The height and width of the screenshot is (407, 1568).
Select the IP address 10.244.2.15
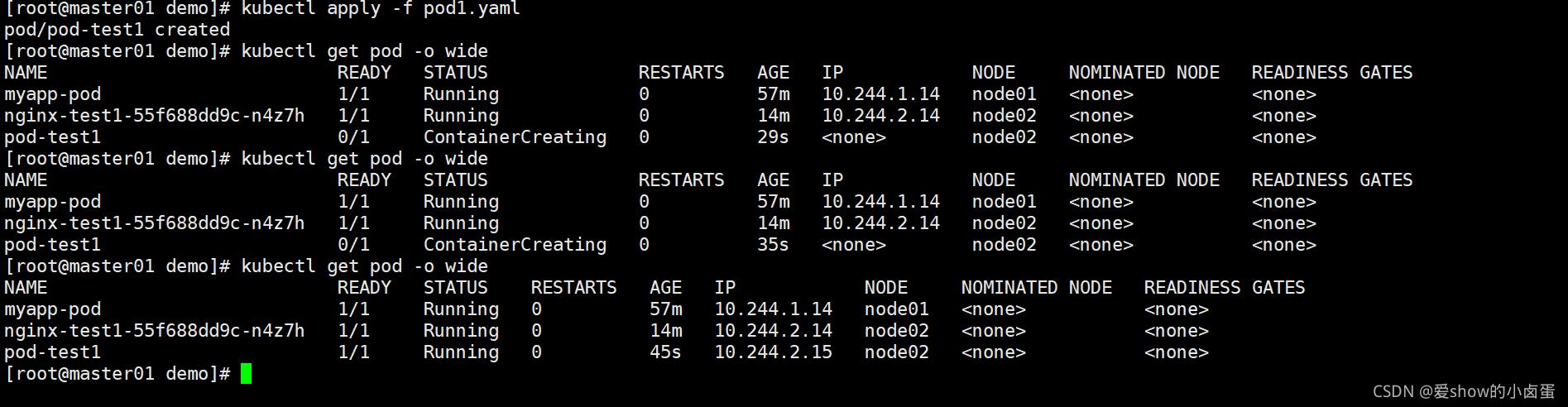point(773,352)
